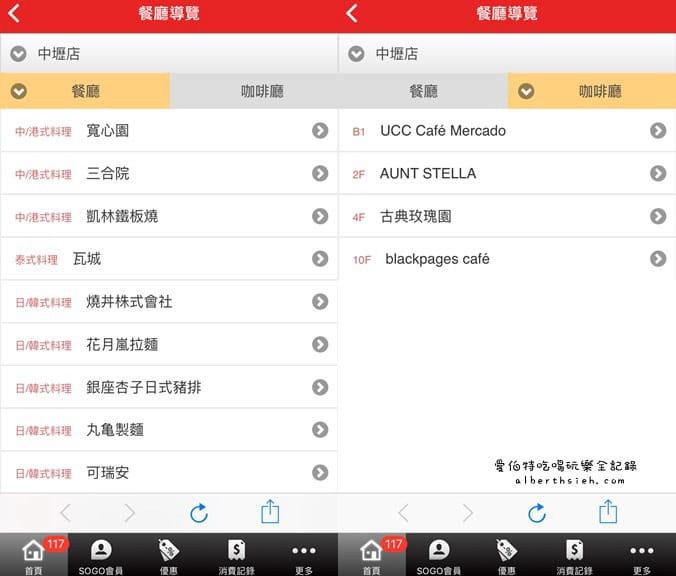Open SOGO會員 tab on right screen
This screenshot has width=676, height=576.
439,555
